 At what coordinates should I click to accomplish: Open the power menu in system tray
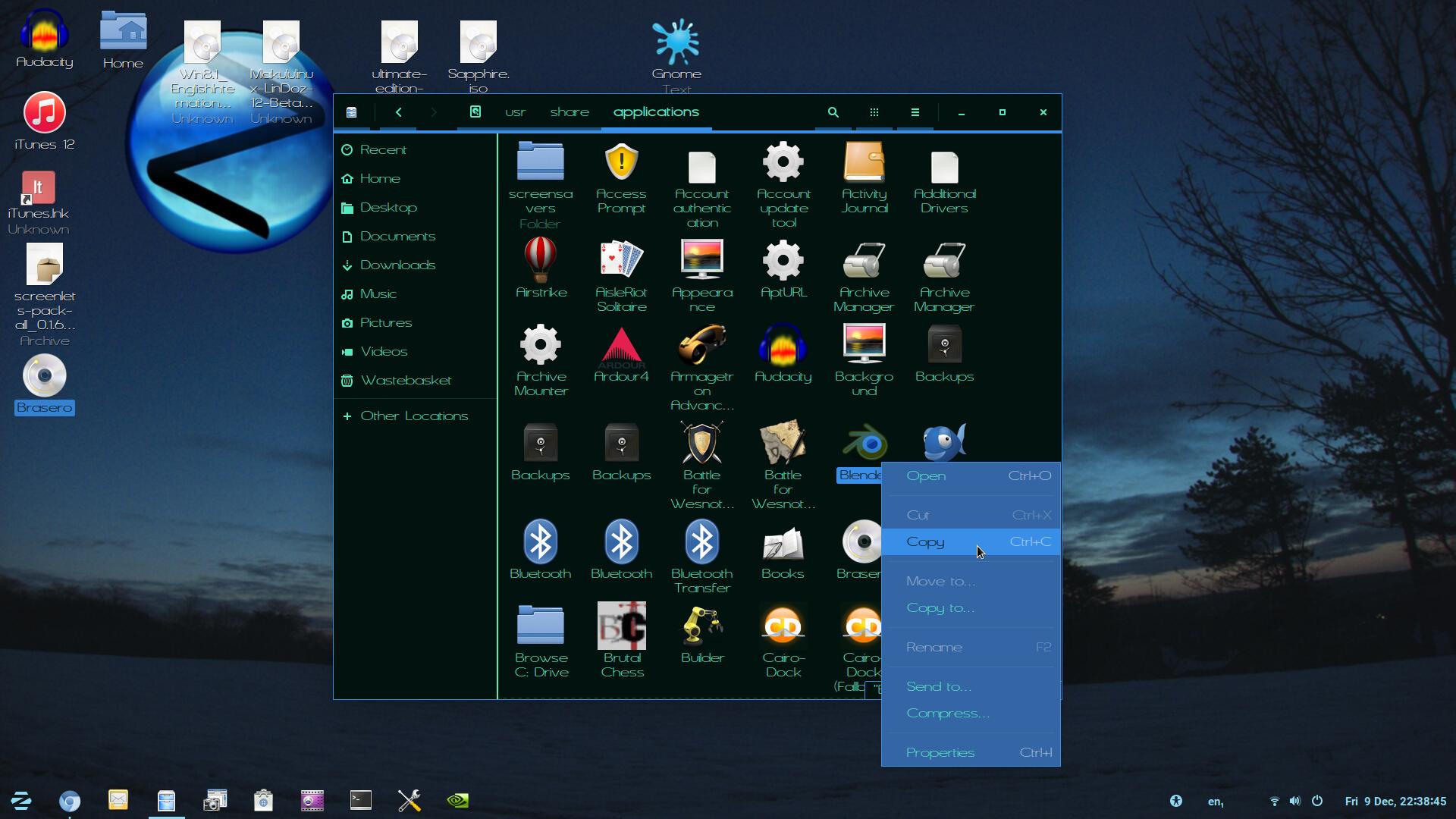1317,801
